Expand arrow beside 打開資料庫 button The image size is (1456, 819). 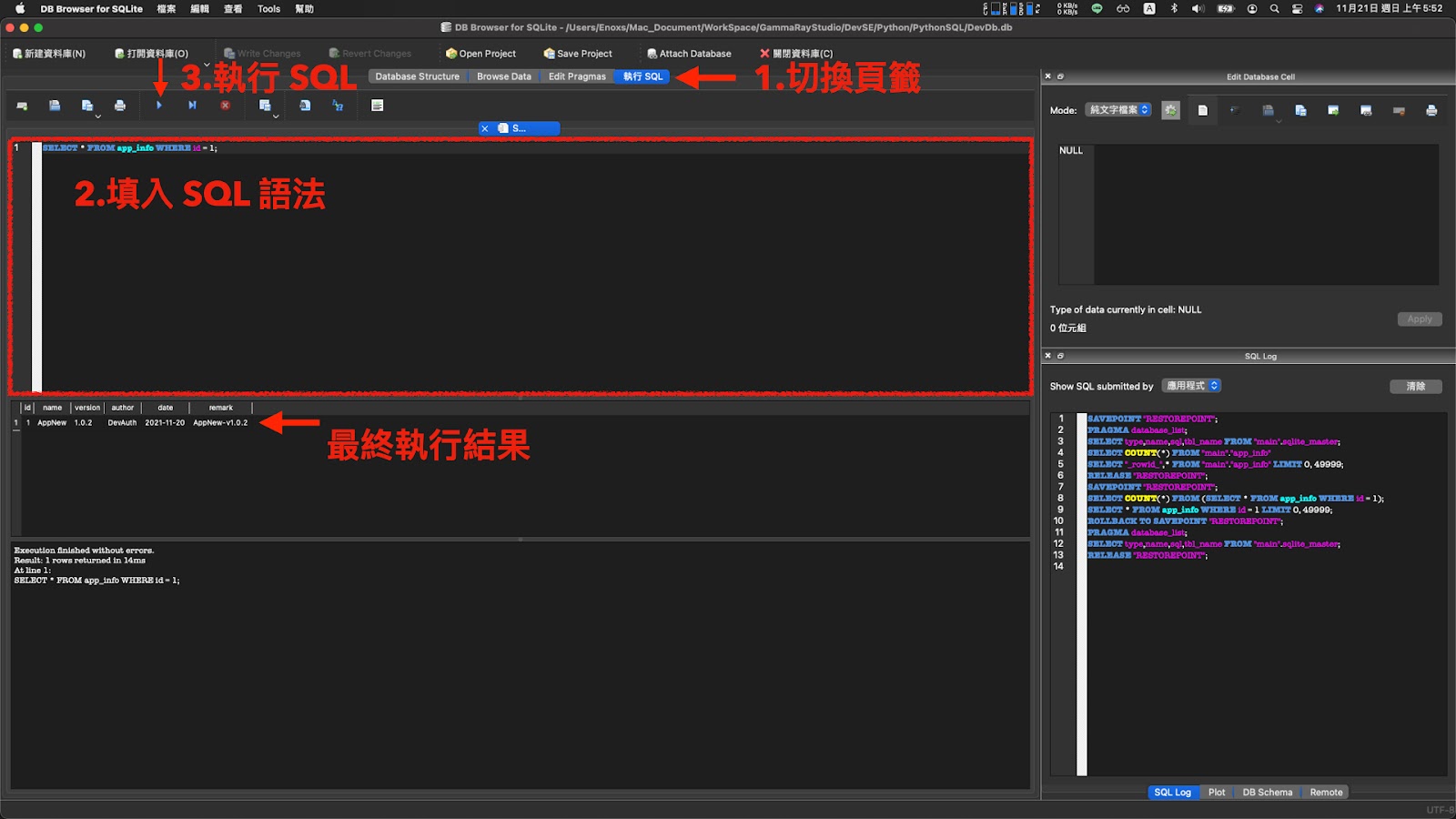(207, 64)
